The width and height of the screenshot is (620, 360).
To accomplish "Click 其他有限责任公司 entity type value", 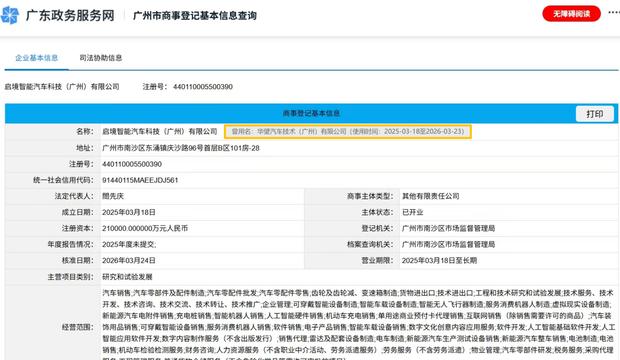I will (x=431, y=196).
